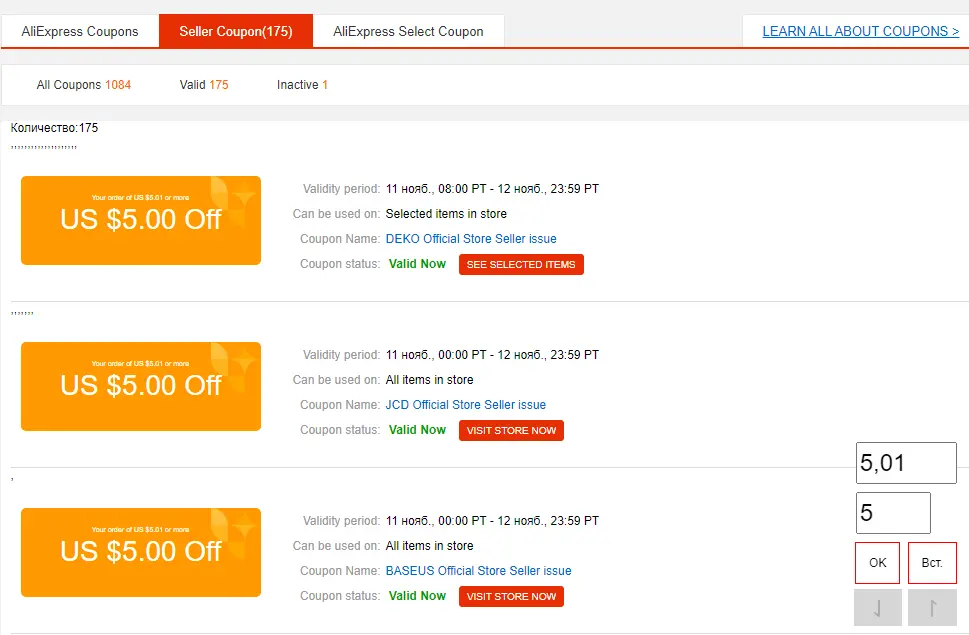Click the grey down arrow button
The image size is (969, 635).
[878, 608]
